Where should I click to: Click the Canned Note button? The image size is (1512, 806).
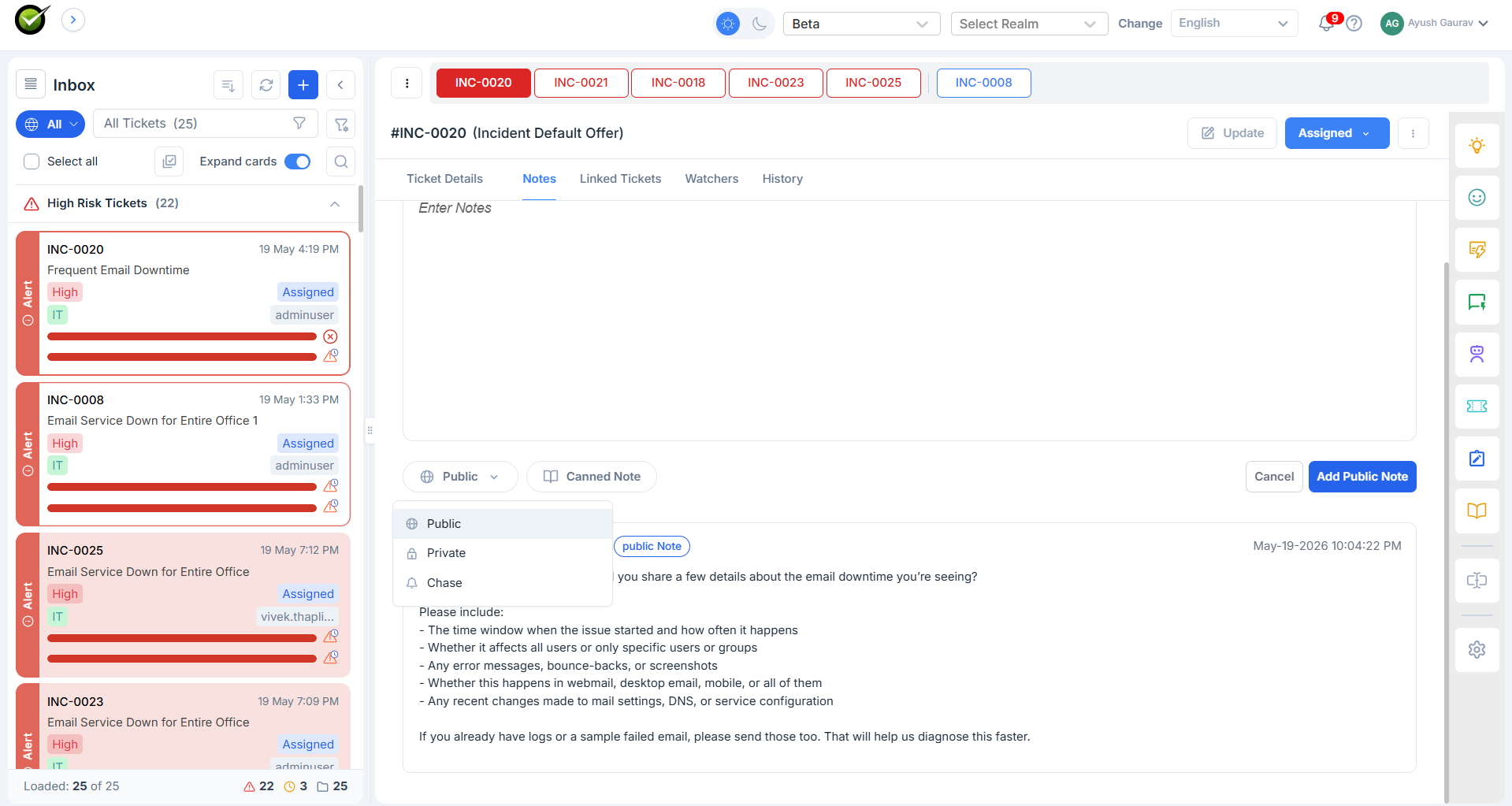tap(592, 477)
